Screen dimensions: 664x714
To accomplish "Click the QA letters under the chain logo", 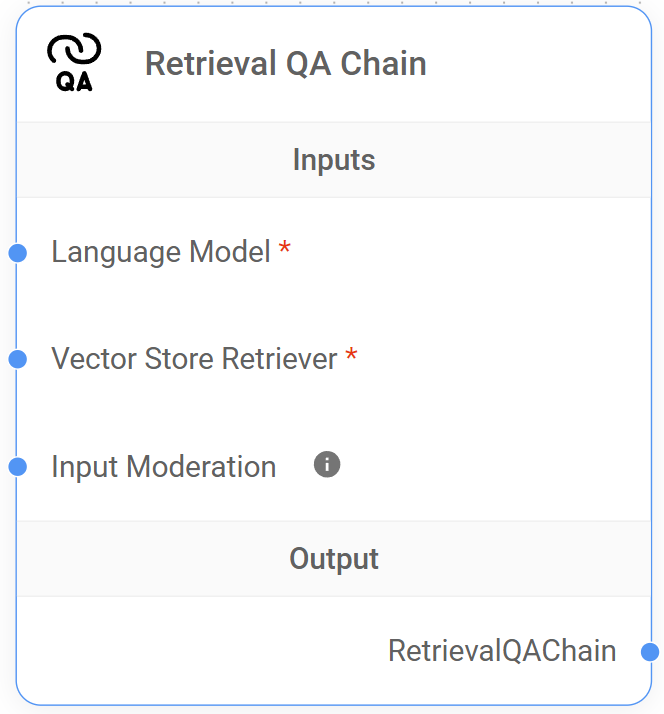I will coord(74,83).
